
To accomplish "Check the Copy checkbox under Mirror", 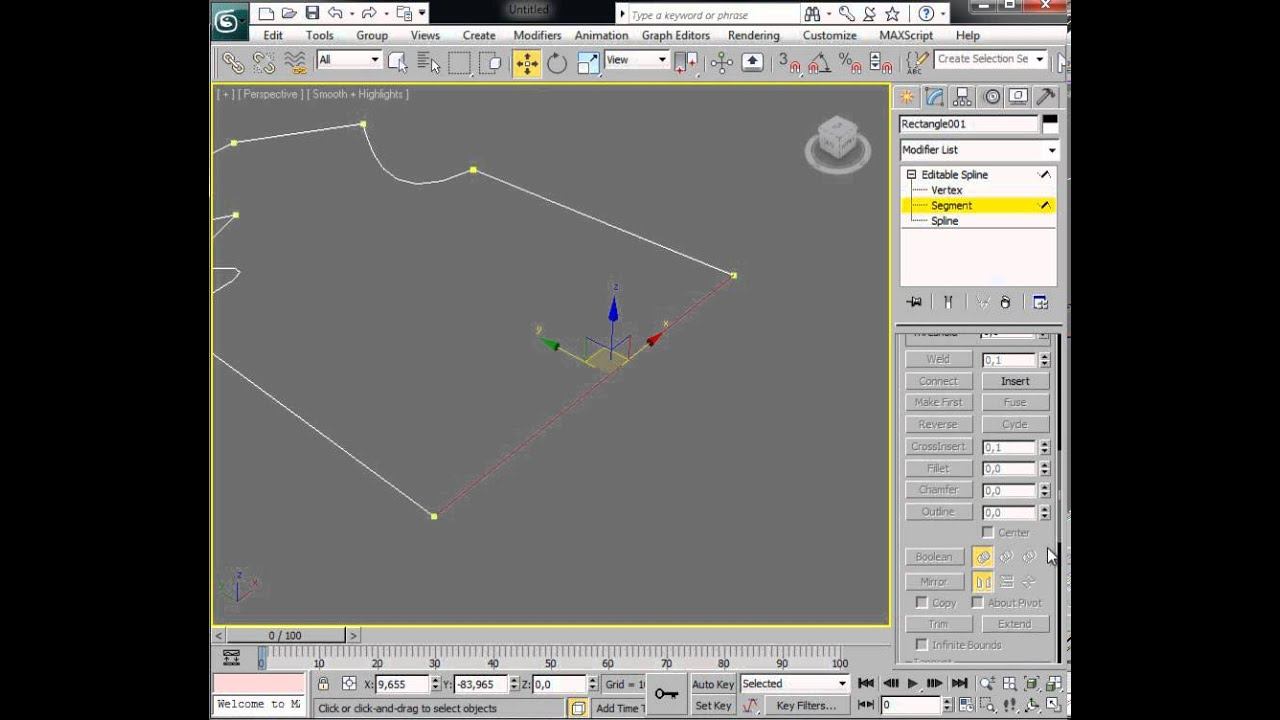I will coord(922,603).
